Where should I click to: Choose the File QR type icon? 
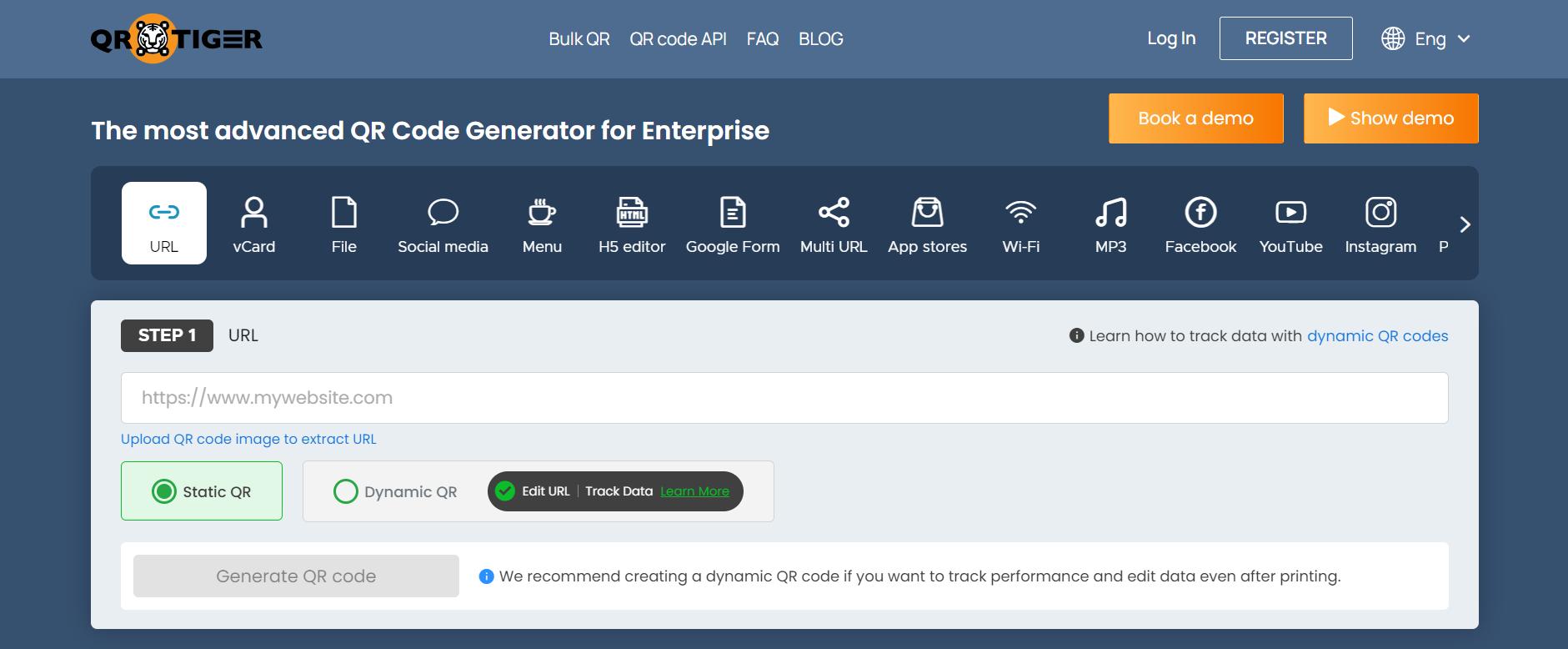click(x=343, y=214)
